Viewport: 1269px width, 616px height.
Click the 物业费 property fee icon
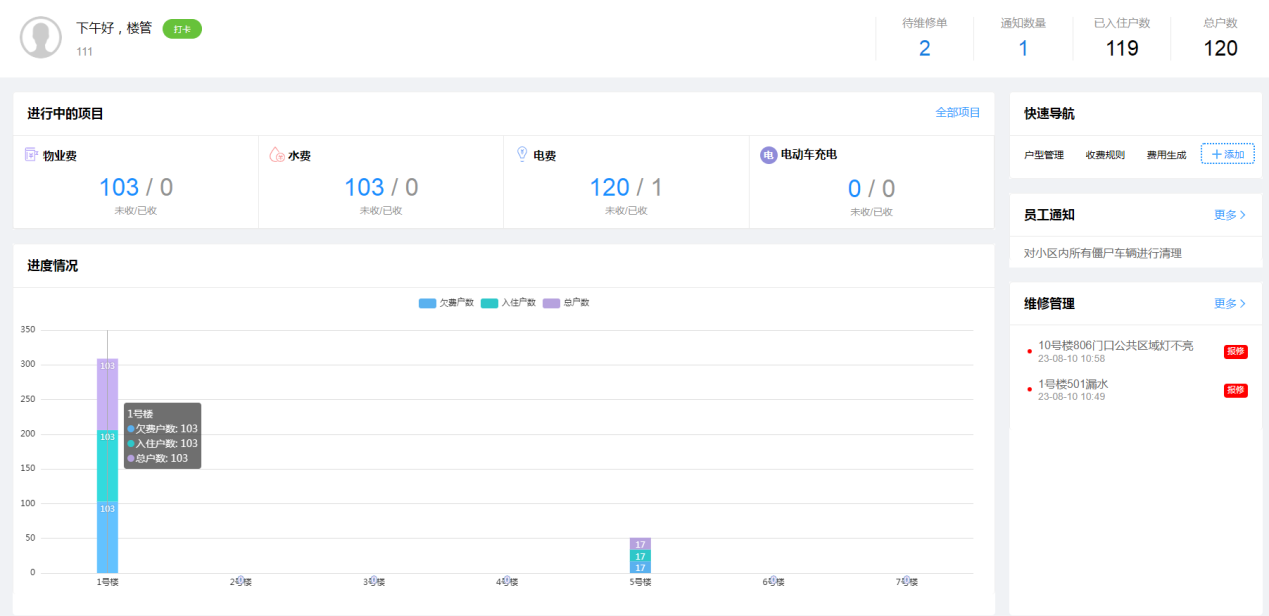[x=31, y=155]
